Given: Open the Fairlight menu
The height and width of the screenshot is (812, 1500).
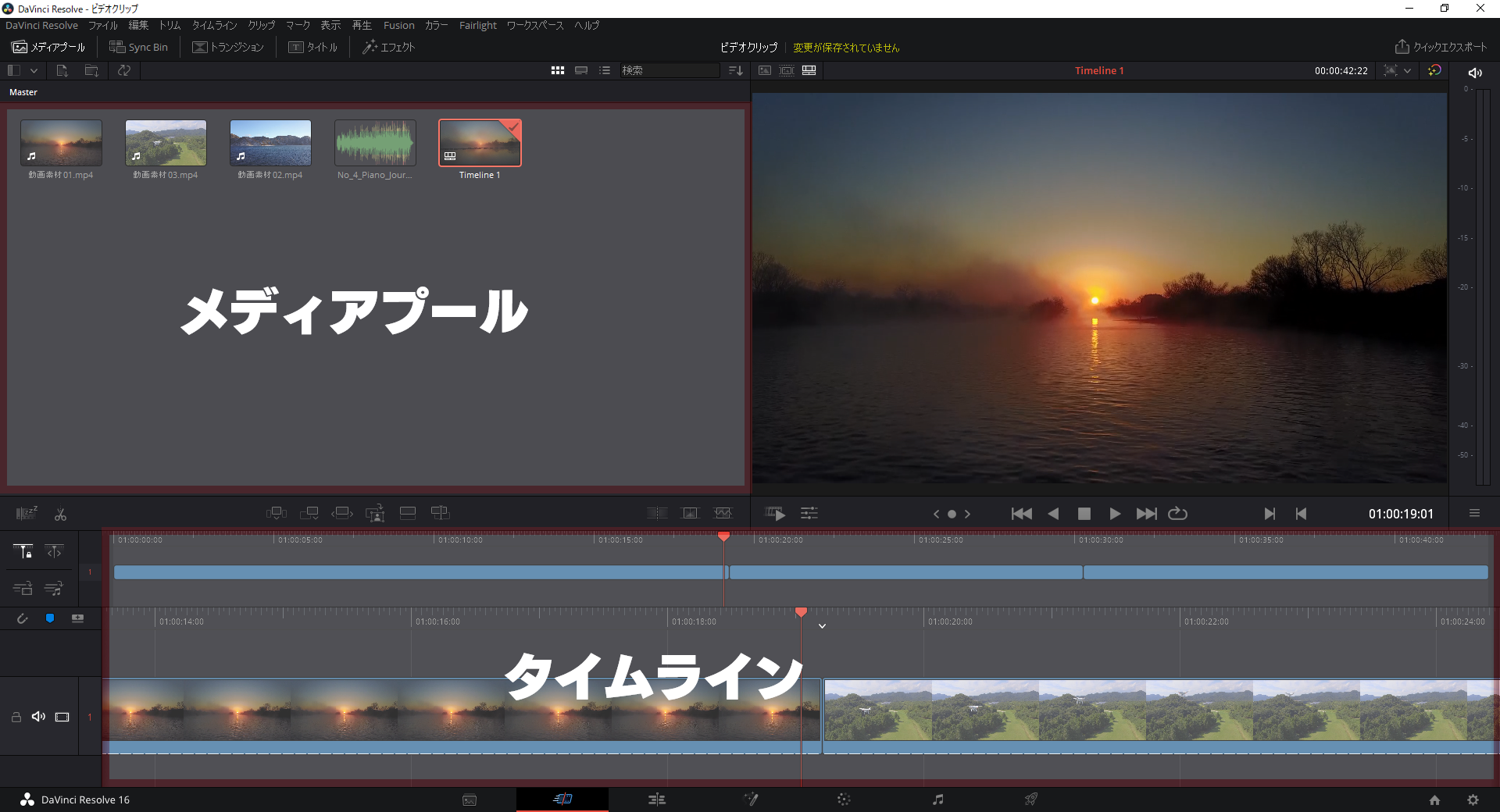Looking at the screenshot, I should click(477, 25).
